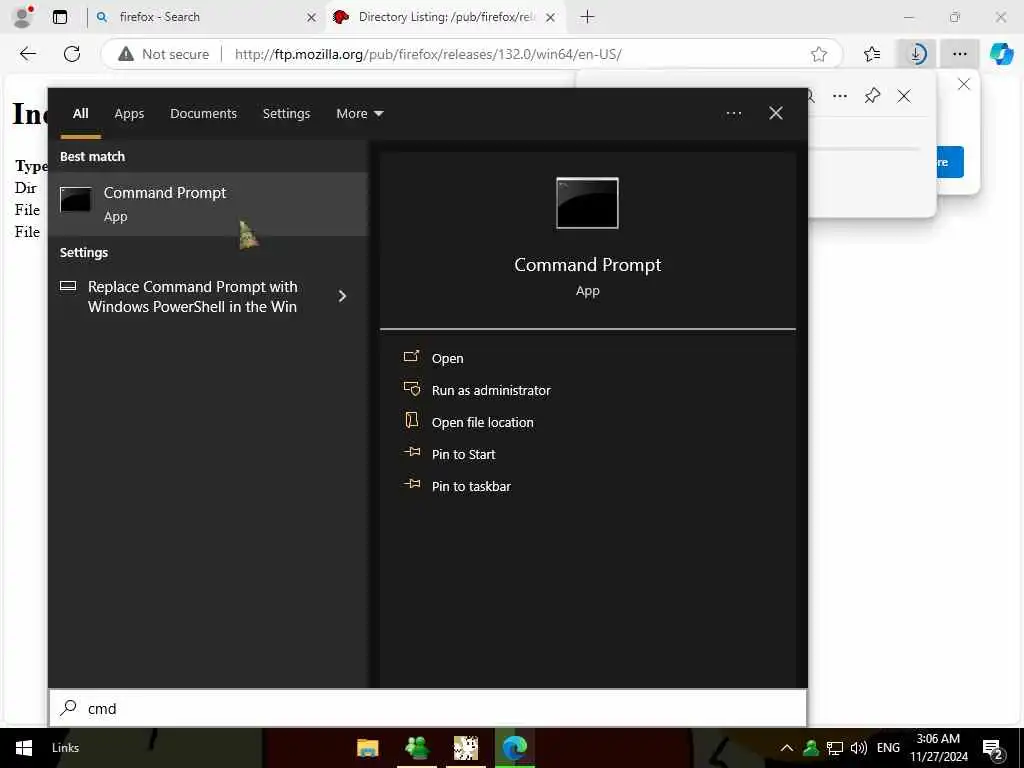Open Command Prompt best match result
The image size is (1024, 768).
click(x=208, y=204)
